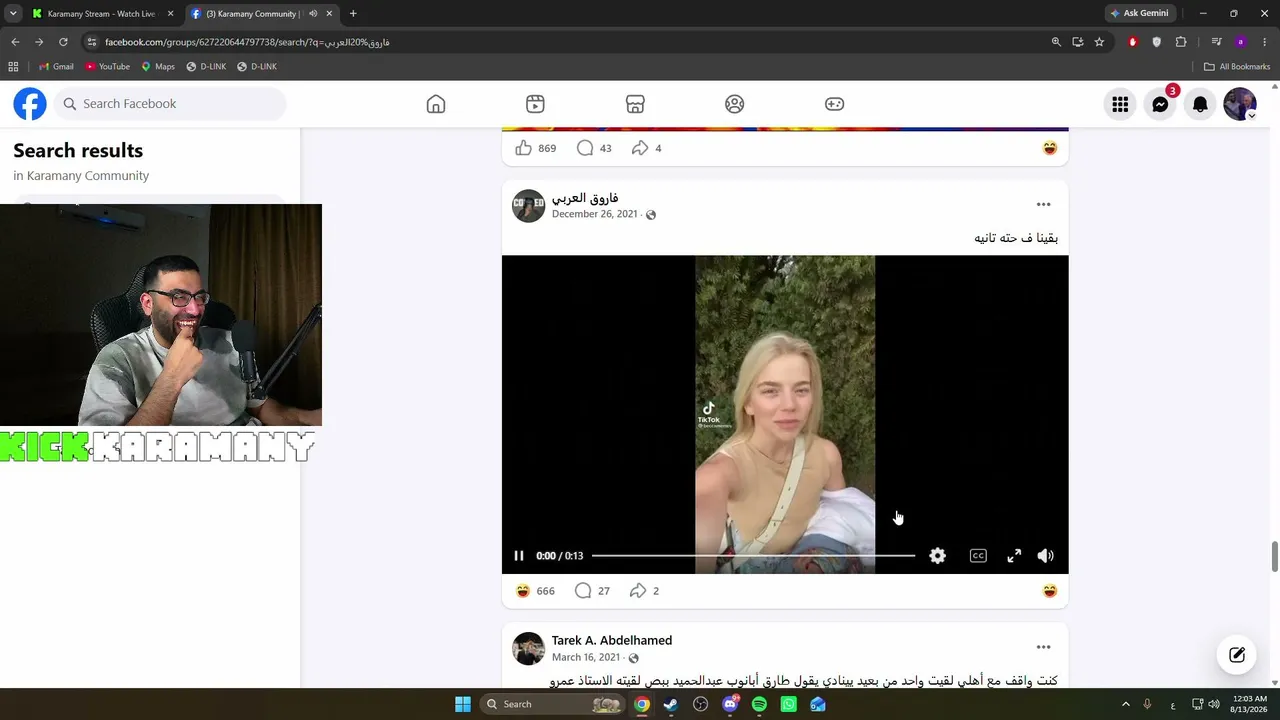
Task: Open the December 26, 2021 post date
Action: (x=594, y=214)
